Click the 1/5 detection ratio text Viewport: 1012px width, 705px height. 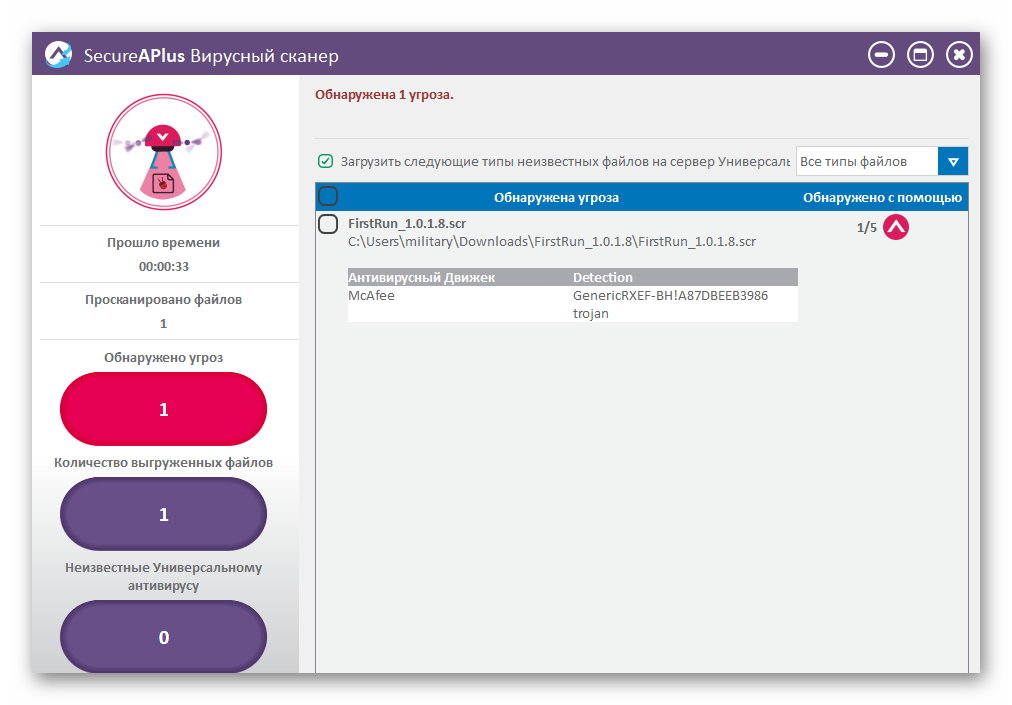click(867, 227)
